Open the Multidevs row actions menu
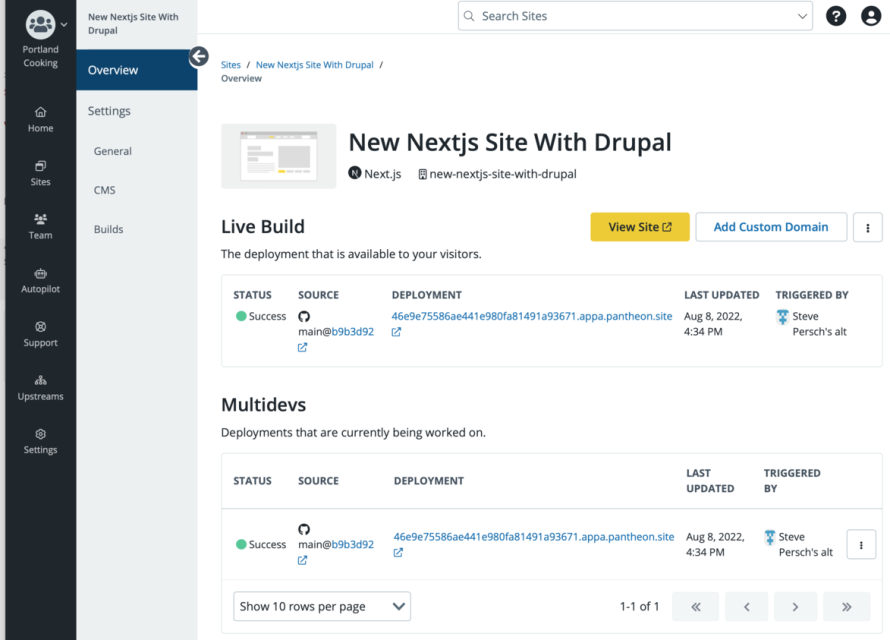Viewport: 890px width, 640px height. [861, 545]
